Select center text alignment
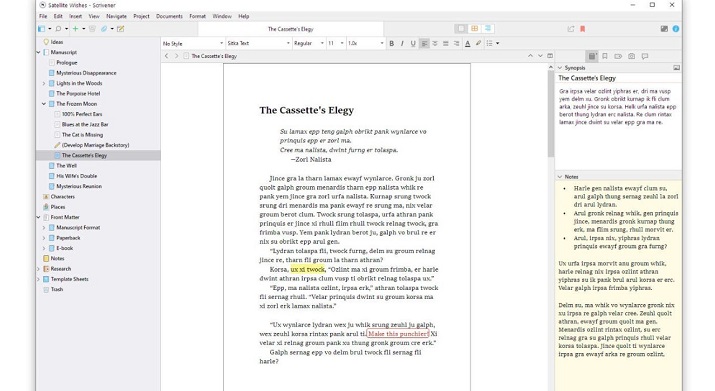 pos(435,43)
